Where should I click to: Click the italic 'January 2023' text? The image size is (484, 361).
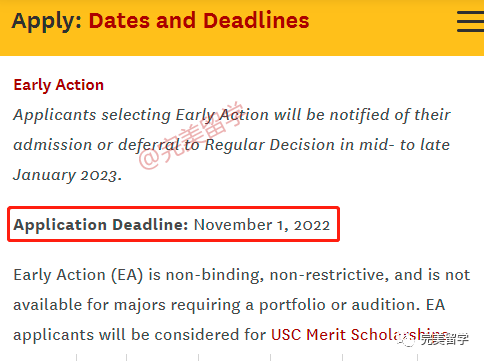tap(65, 175)
